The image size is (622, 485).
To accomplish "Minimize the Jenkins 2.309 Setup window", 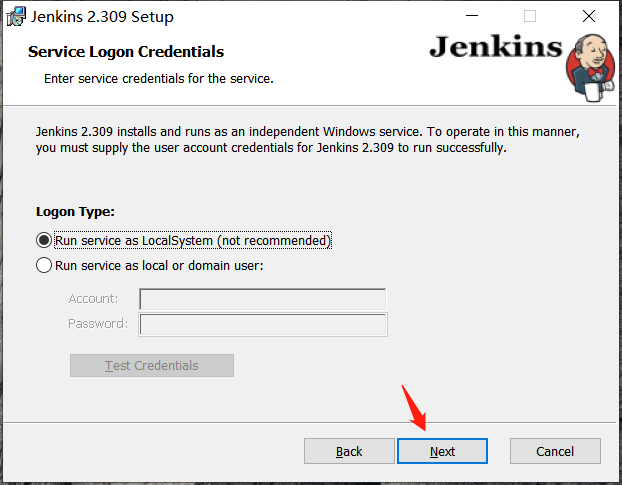I will 472,16.
